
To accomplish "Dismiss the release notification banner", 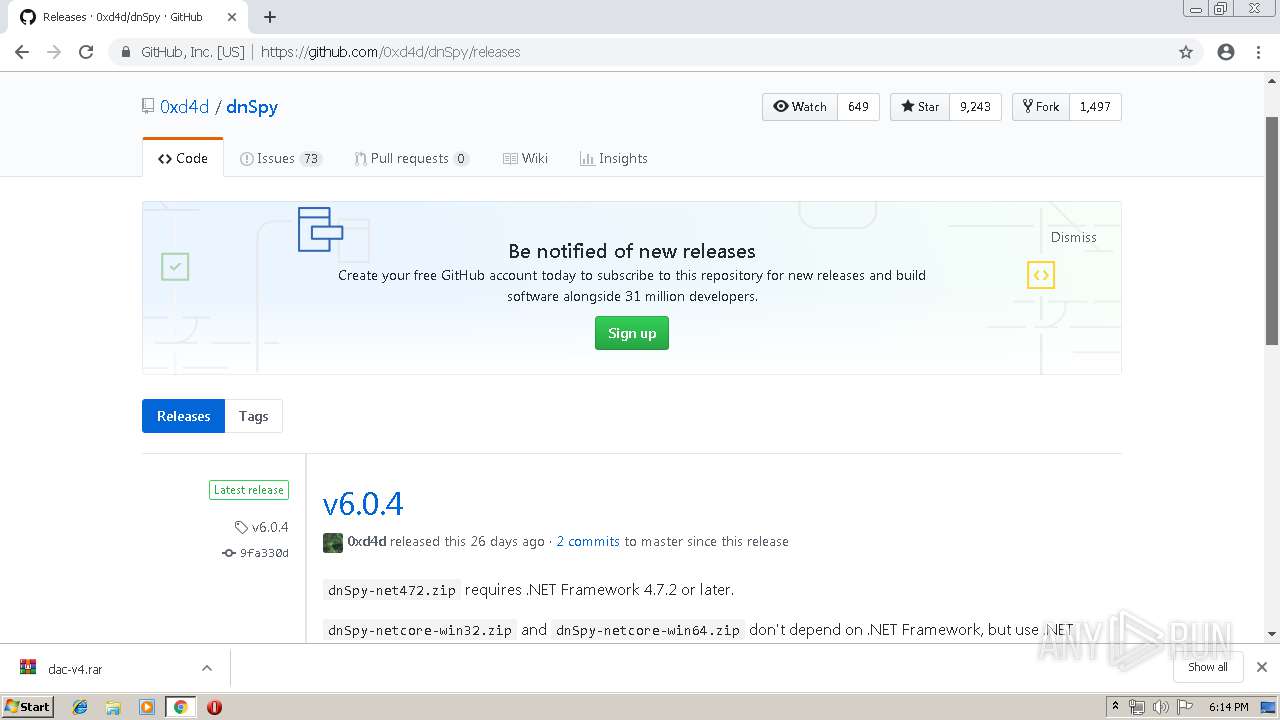I will pyautogui.click(x=1073, y=237).
